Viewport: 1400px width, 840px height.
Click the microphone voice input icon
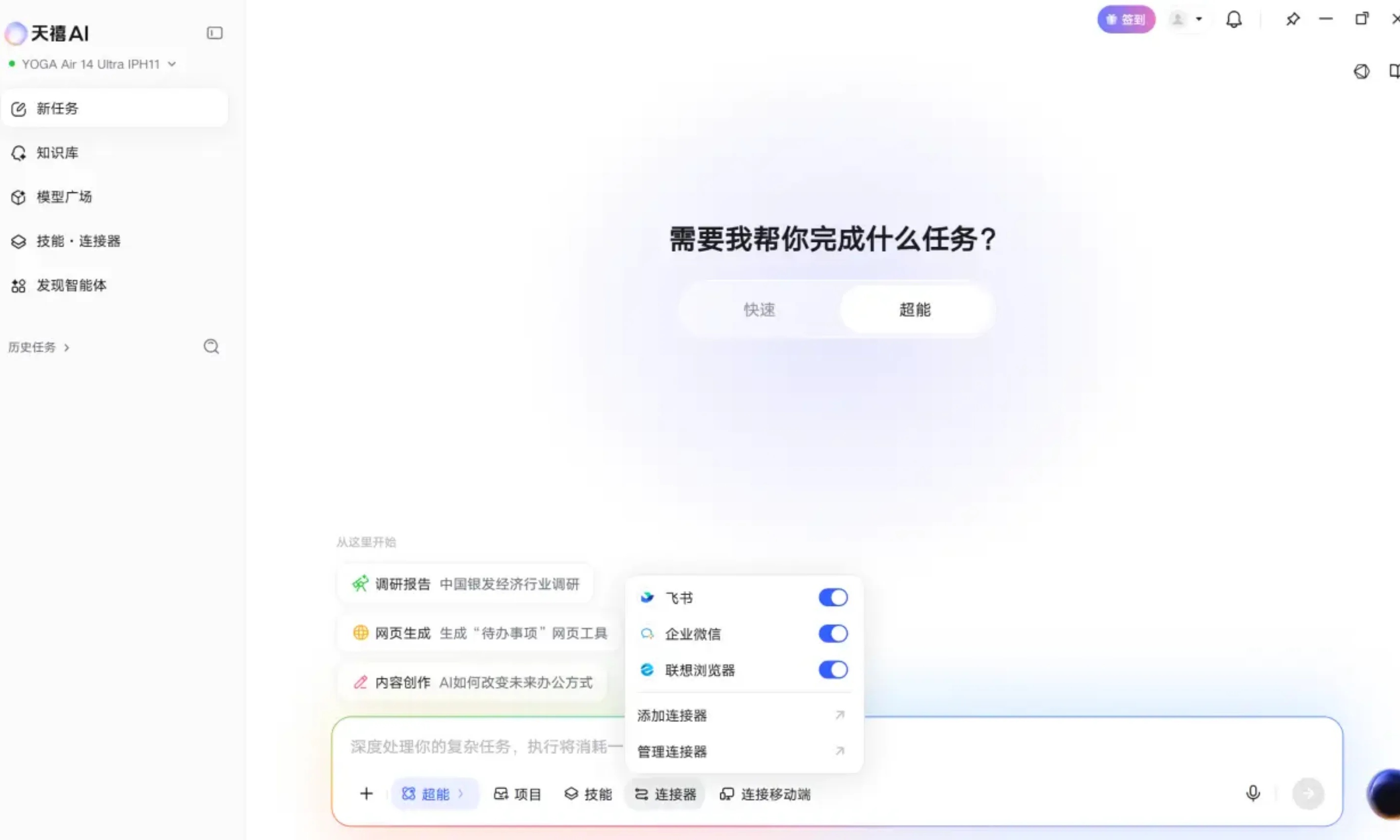click(x=1253, y=793)
